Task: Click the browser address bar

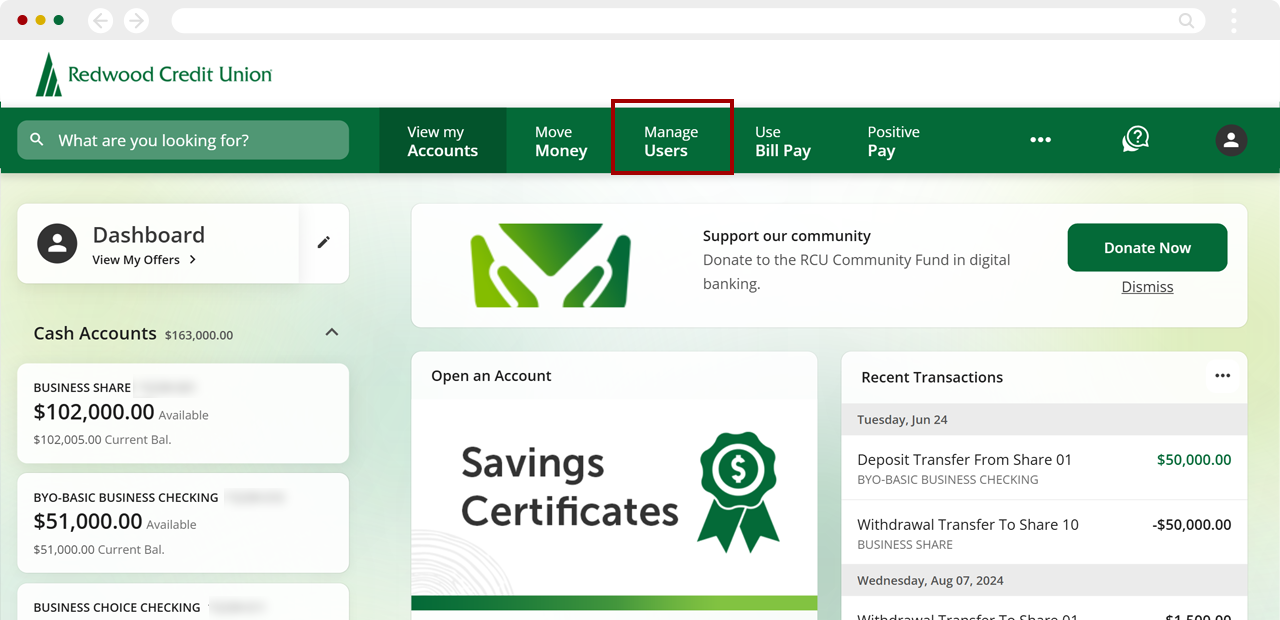Action: 688,20
